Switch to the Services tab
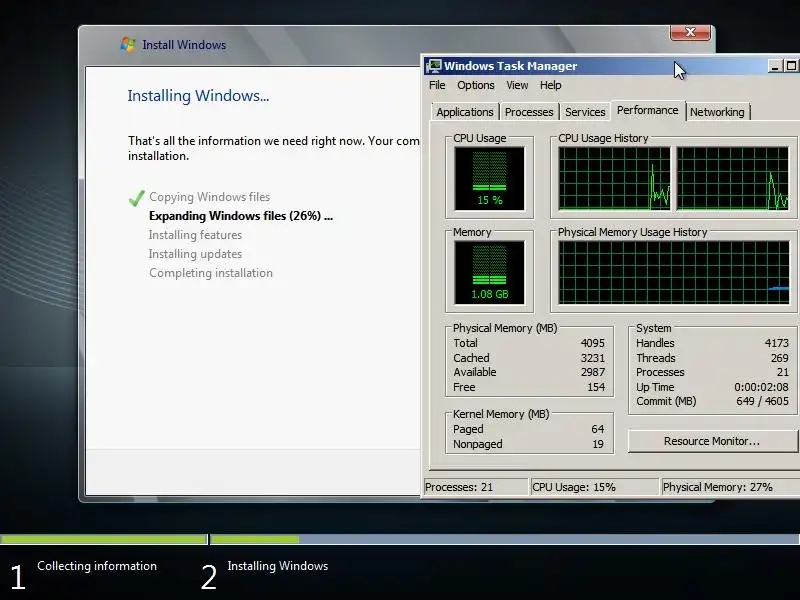Viewport: 800px width, 600px height. pos(585,112)
